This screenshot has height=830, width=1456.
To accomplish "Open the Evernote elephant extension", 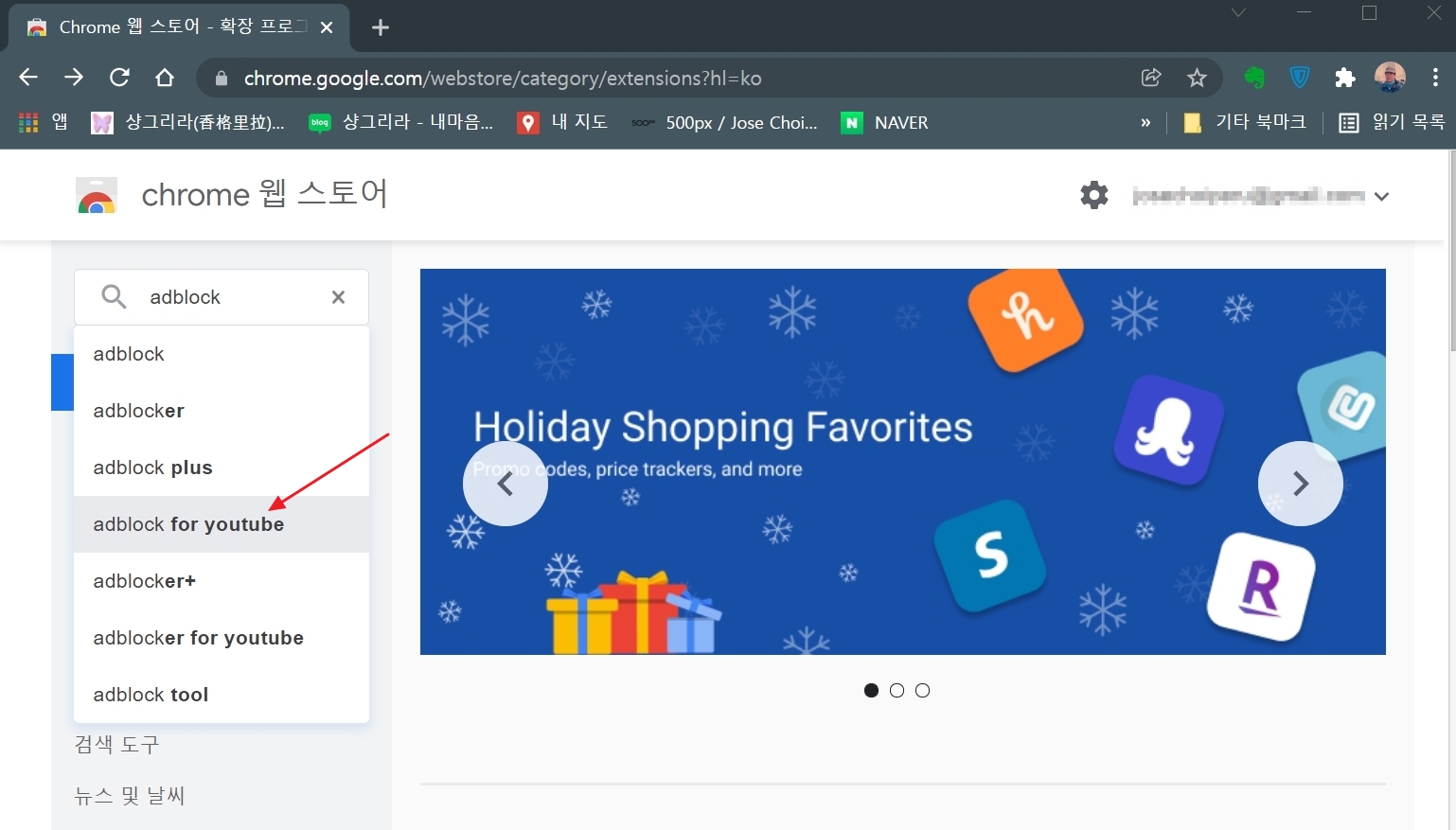I will (1255, 78).
